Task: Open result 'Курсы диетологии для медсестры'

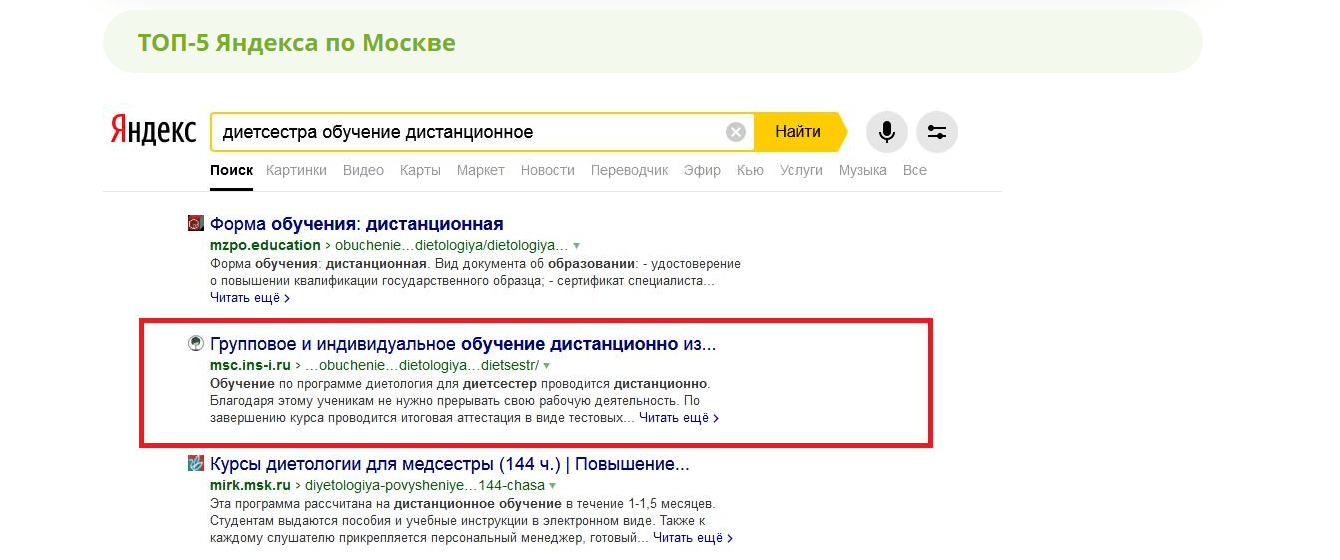Action: pyautogui.click(x=450, y=465)
